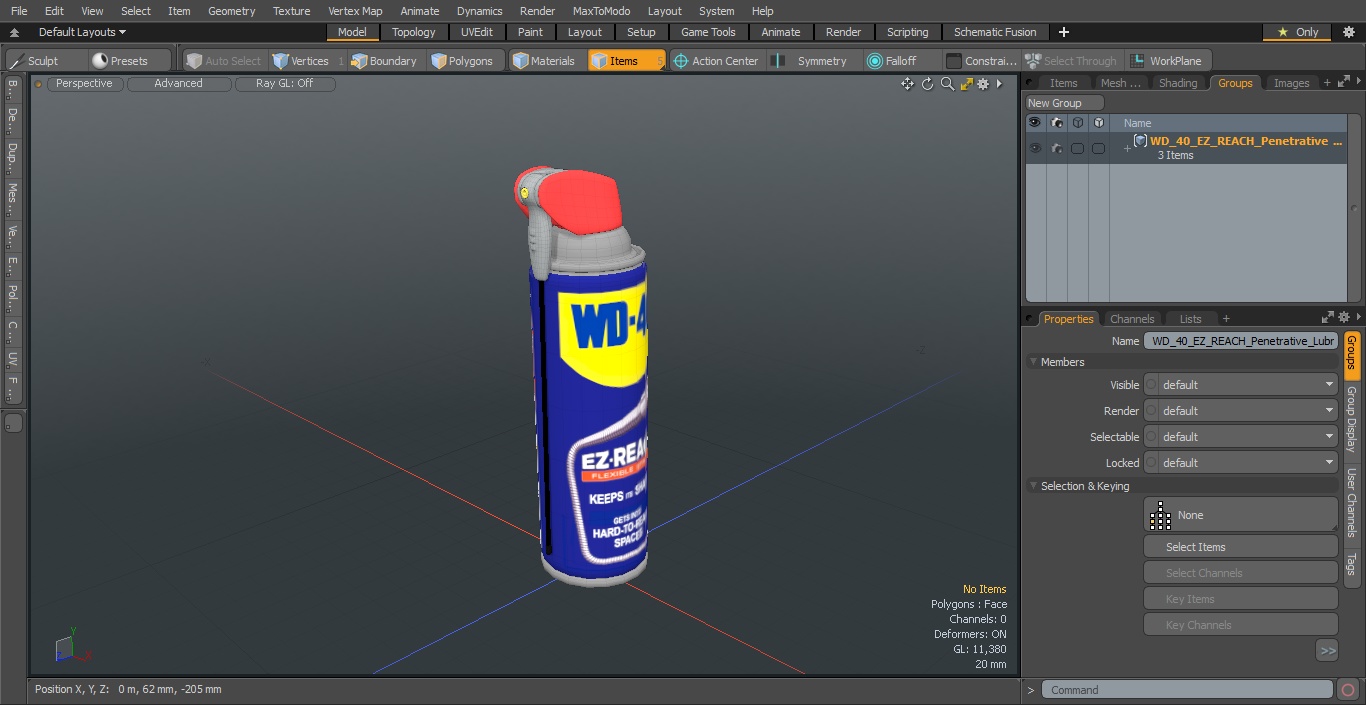Image resolution: width=1366 pixels, height=705 pixels.
Task: Click the selection set icon beside None
Action: pos(1160,515)
